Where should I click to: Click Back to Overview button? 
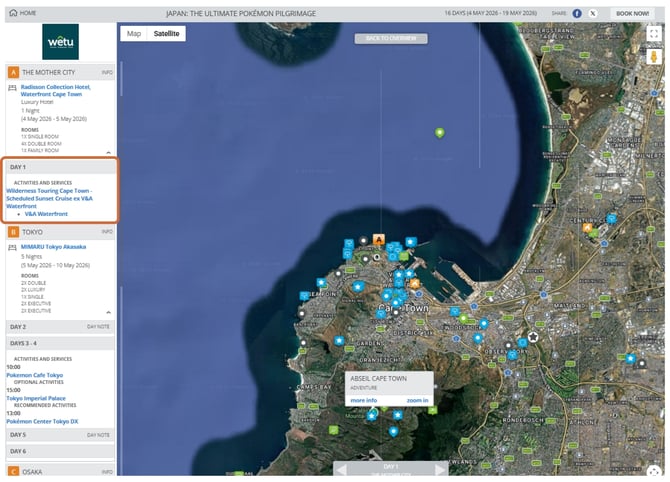[391, 38]
